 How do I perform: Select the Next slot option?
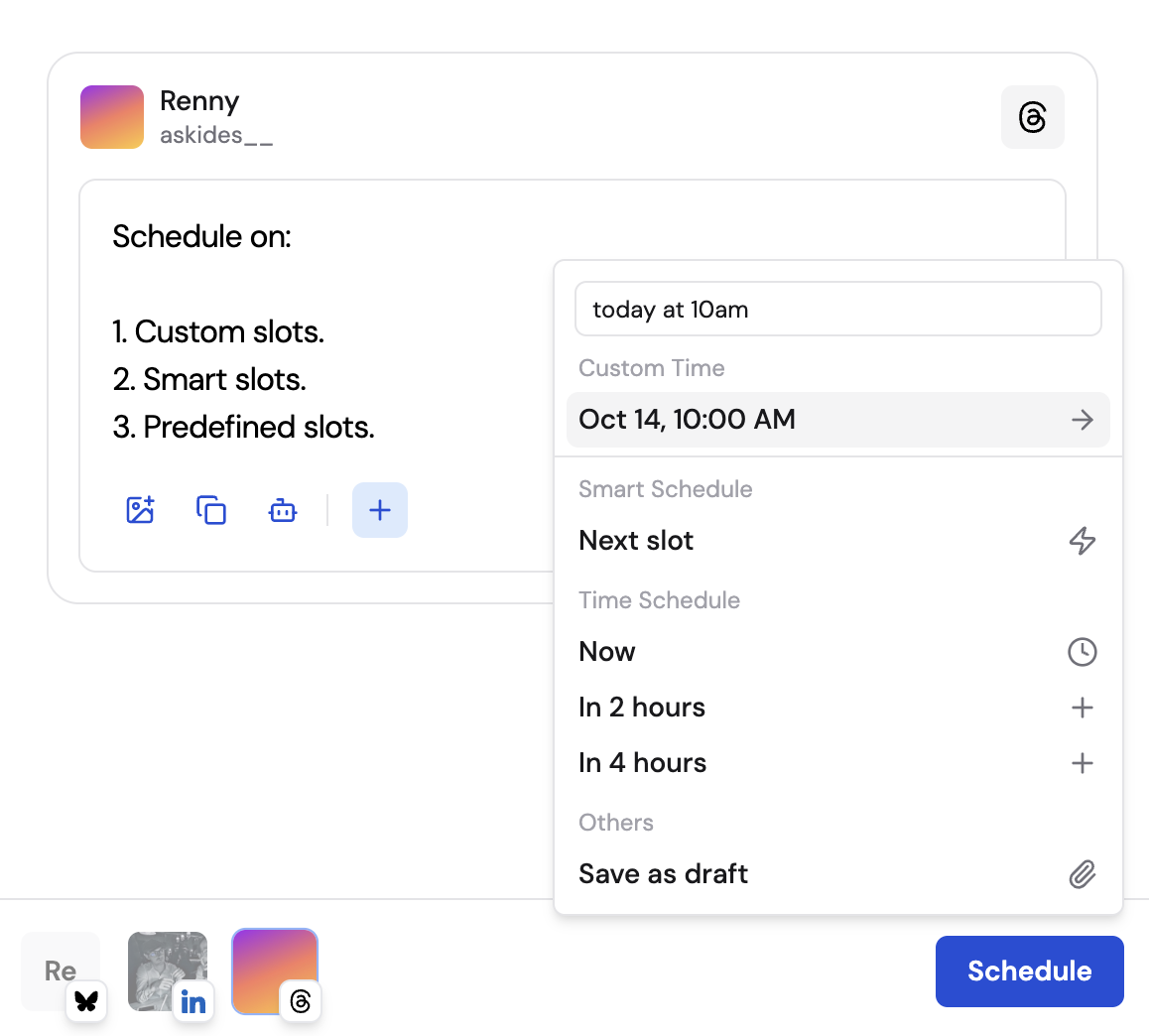(x=637, y=541)
